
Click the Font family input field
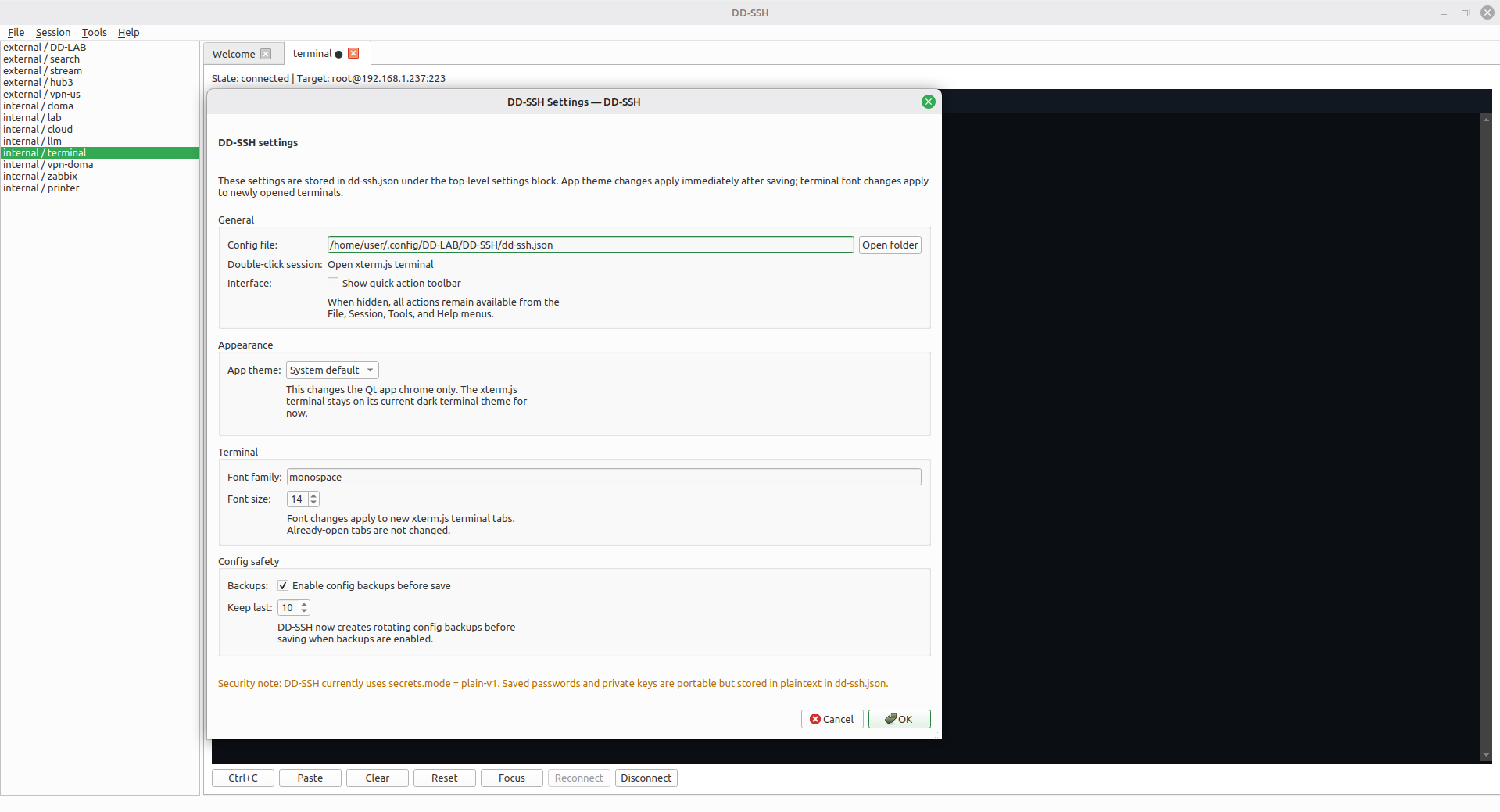(603, 477)
